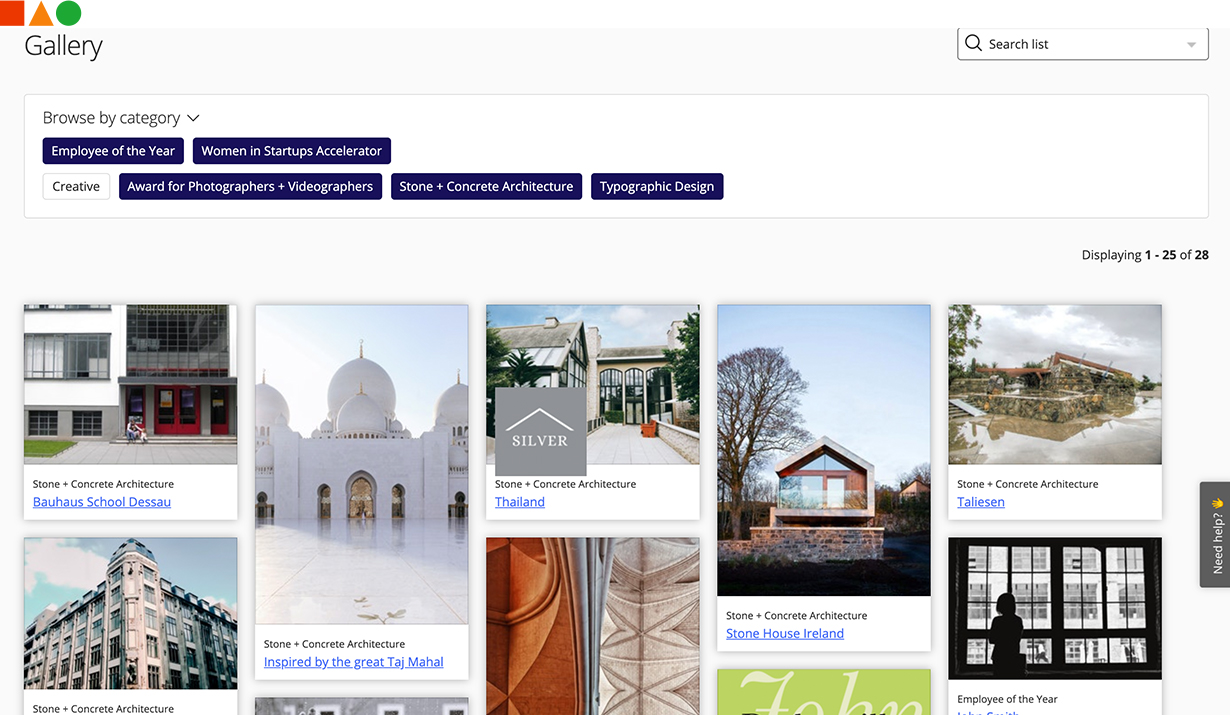Filter by Typographic Design category
The height and width of the screenshot is (715, 1230).
click(656, 187)
